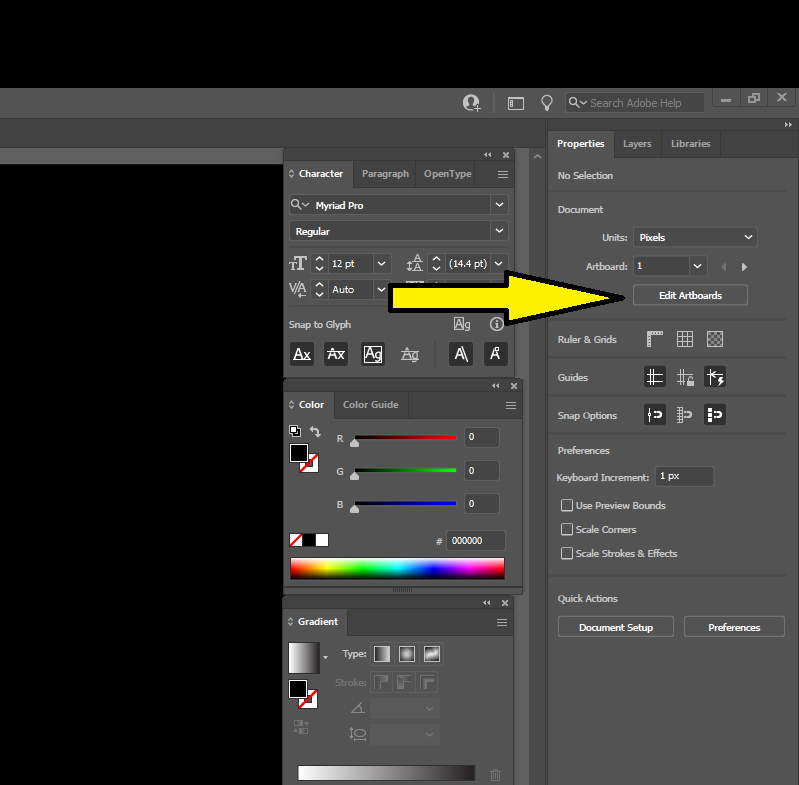Click the swap fill and stroke icon
Image resolution: width=799 pixels, height=785 pixels.
click(315, 431)
